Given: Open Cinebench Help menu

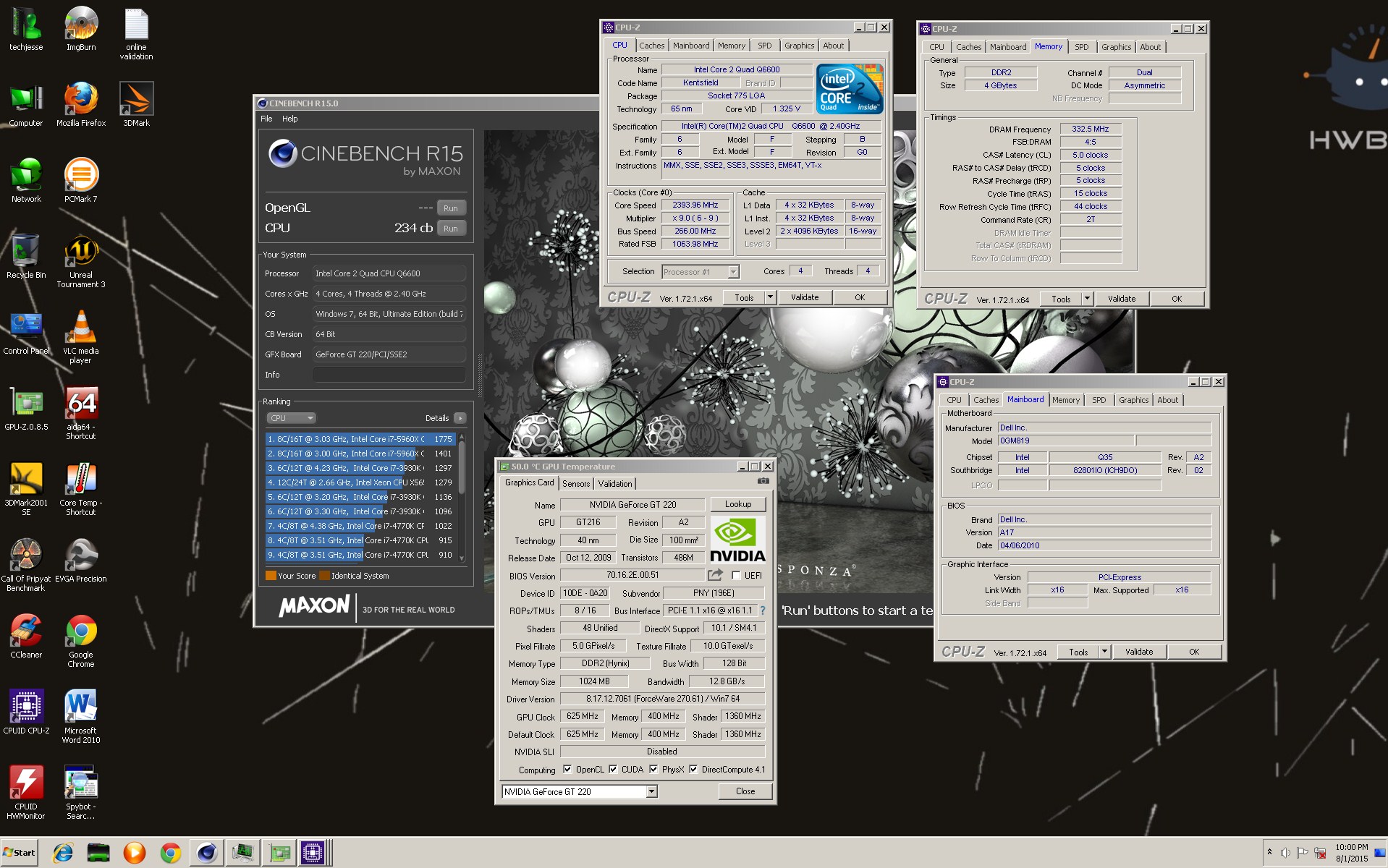Looking at the screenshot, I should 289,119.
